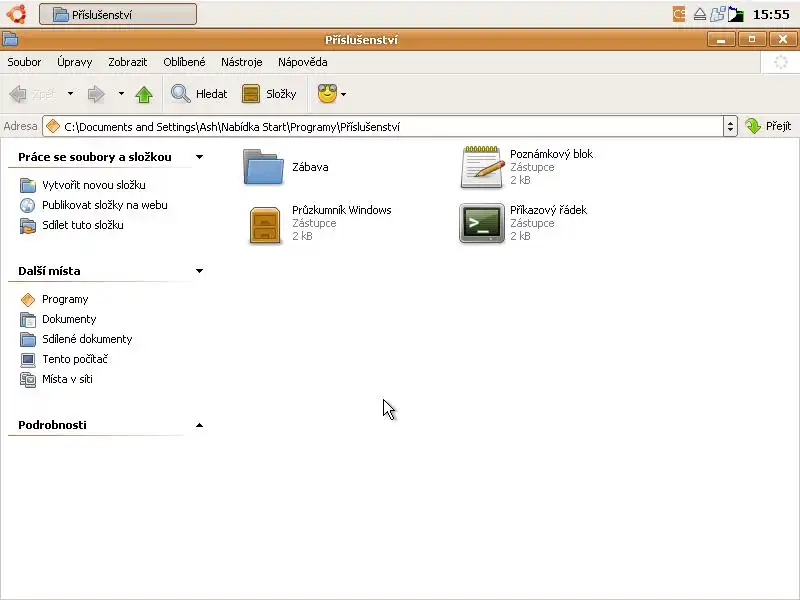Open the Forward history dropdown arrow

pos(121,93)
